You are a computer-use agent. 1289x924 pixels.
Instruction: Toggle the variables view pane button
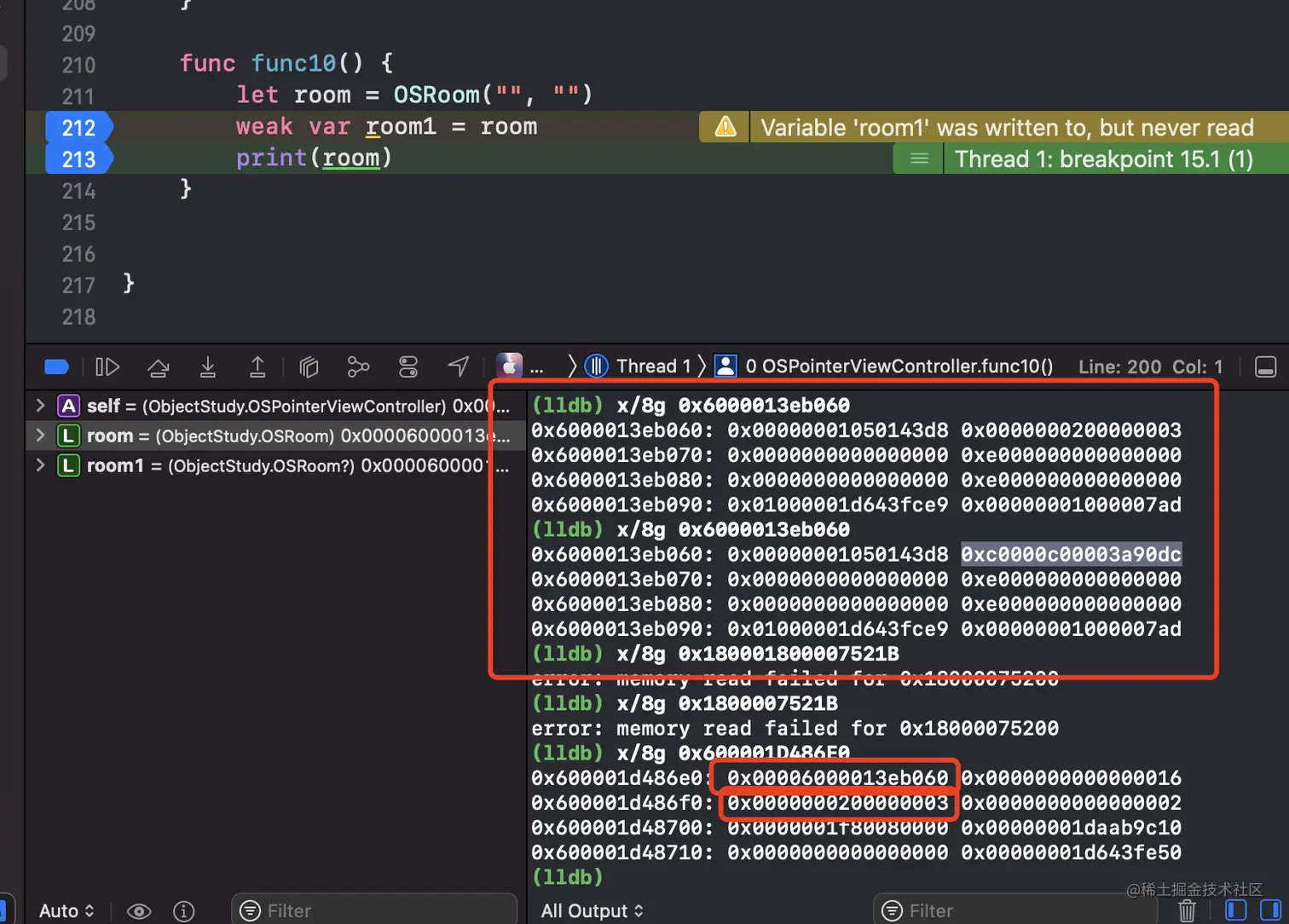tap(1235, 910)
